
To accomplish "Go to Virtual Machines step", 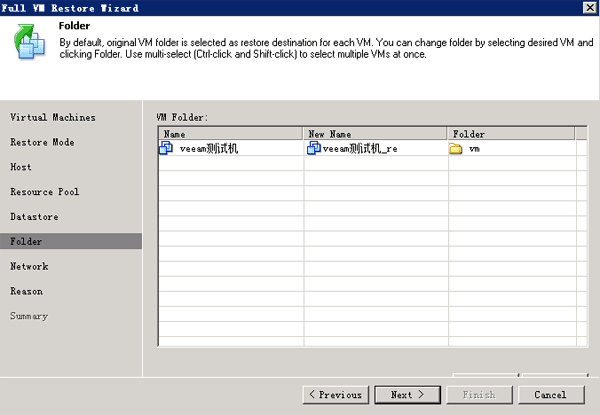I will point(53,117).
